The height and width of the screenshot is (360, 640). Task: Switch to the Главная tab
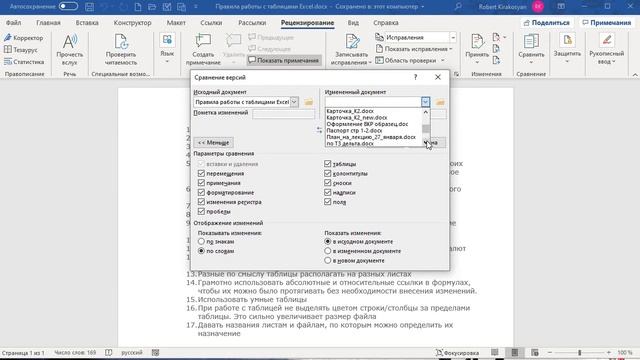(48, 23)
